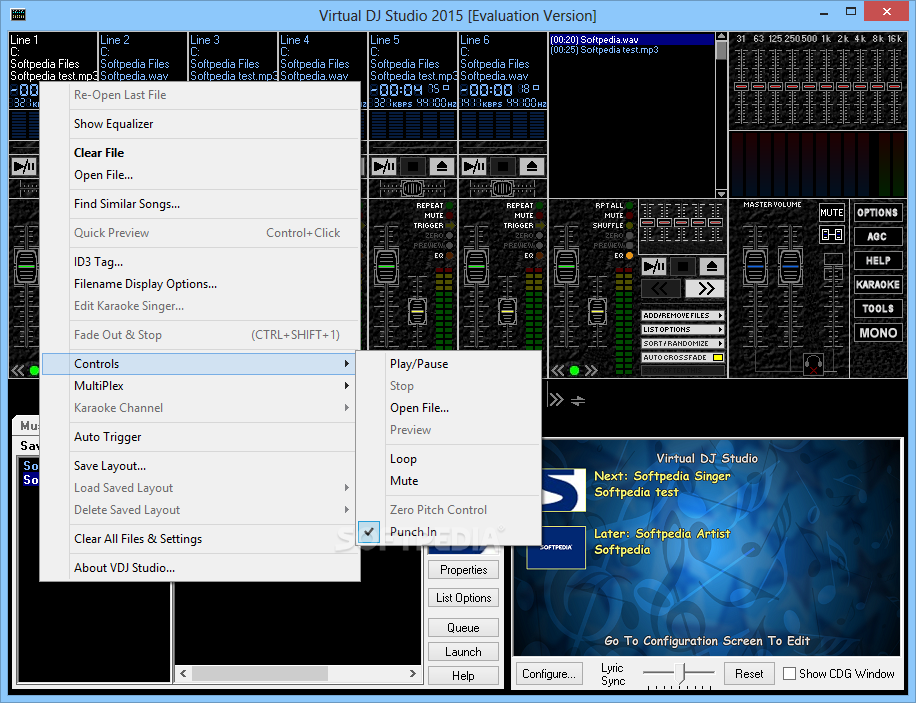Click the Controls submenu entry
916x703 pixels.
200,363
